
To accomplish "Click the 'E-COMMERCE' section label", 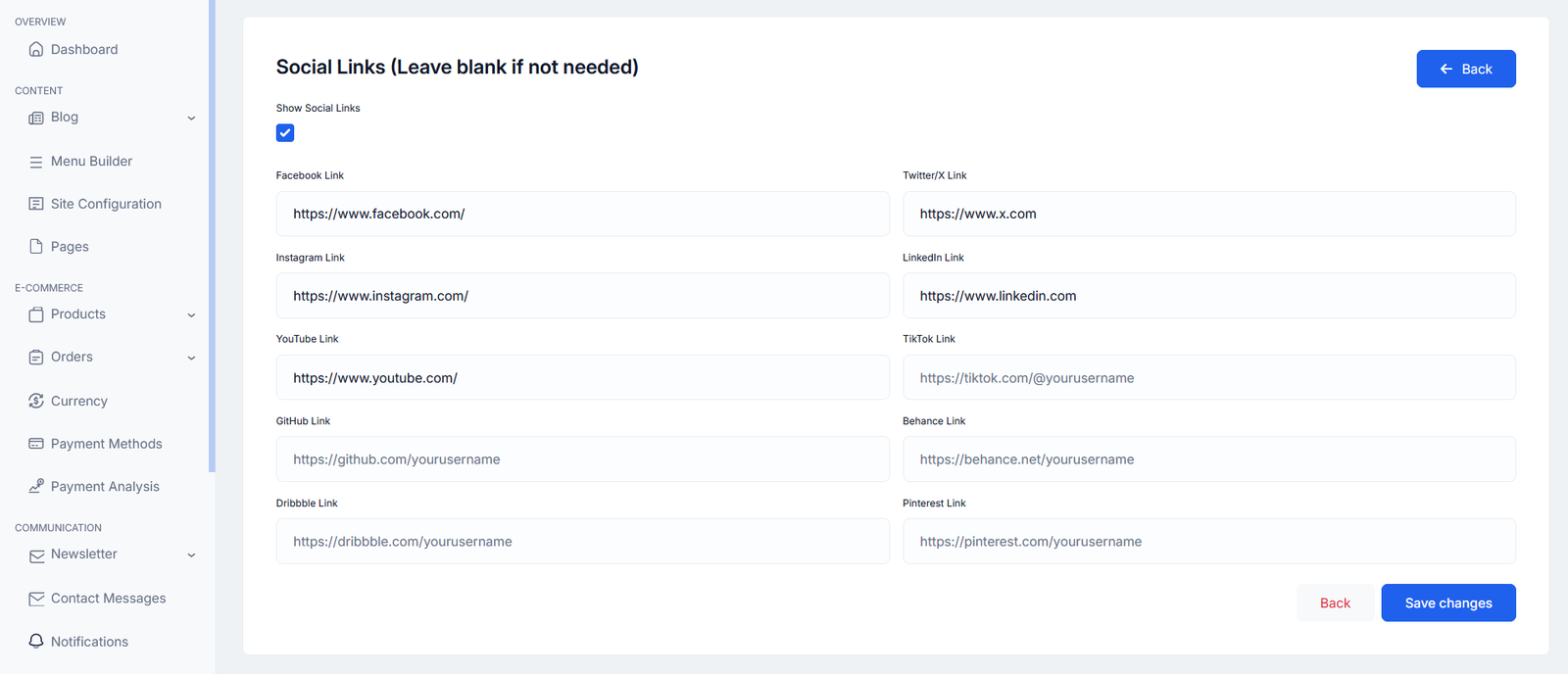I will tap(49, 288).
